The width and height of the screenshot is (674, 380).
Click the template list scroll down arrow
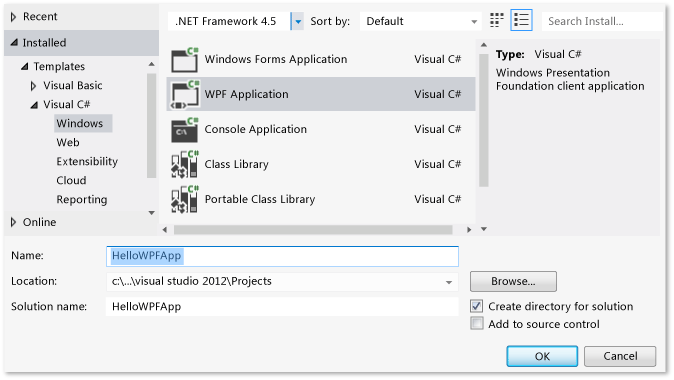tap(484, 229)
